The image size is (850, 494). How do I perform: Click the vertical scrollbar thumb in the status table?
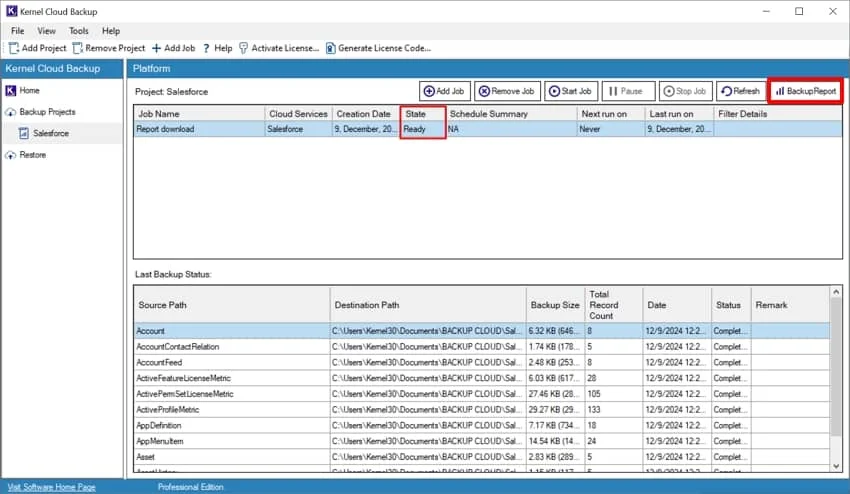click(x=836, y=367)
